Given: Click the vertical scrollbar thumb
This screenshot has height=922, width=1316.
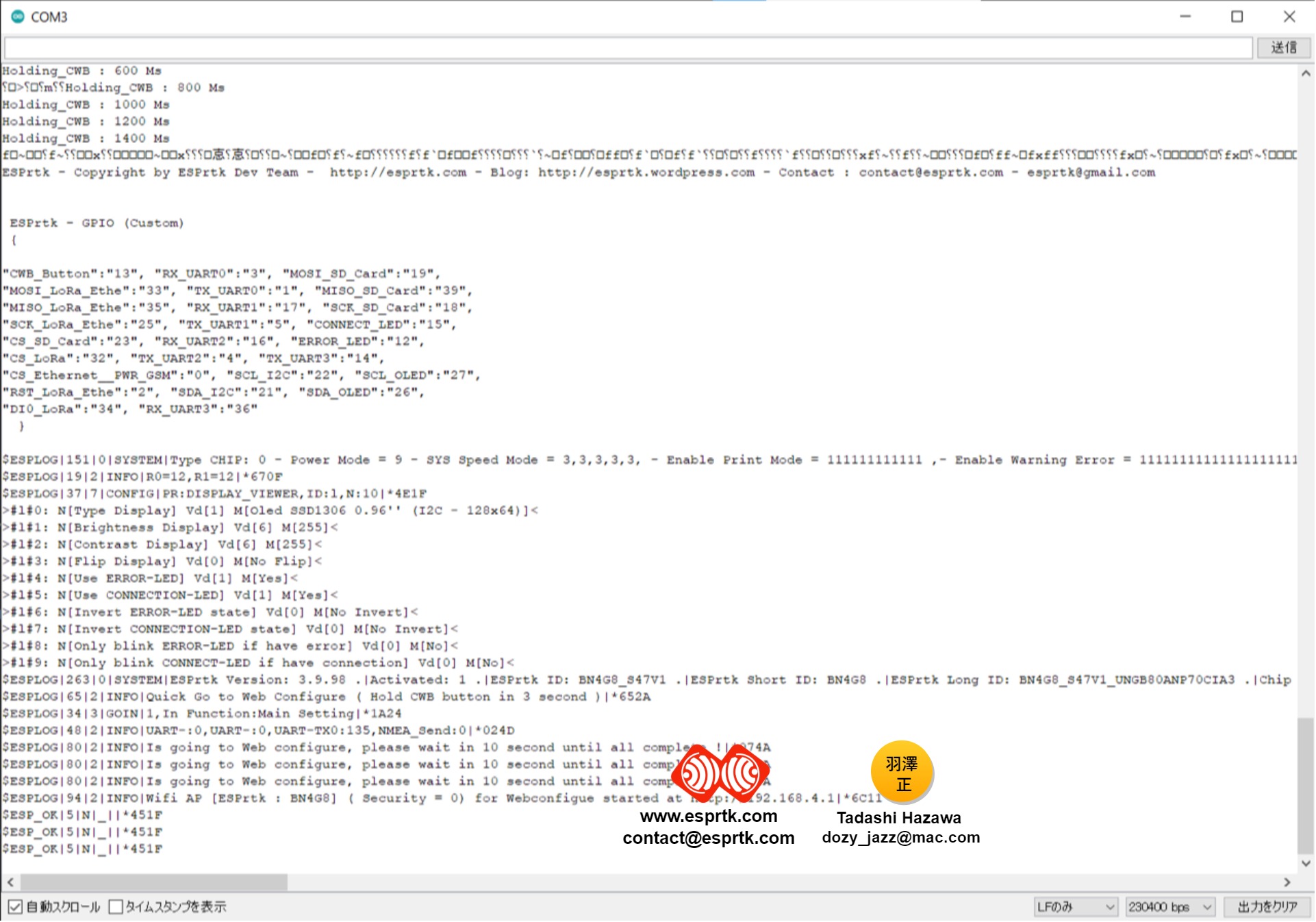Looking at the screenshot, I should pos(1306,785).
